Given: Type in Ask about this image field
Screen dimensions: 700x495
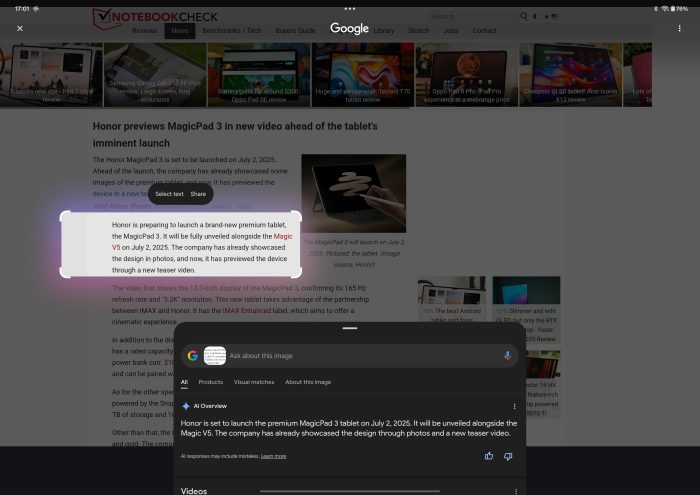Looking at the screenshot, I should tap(360, 355).
